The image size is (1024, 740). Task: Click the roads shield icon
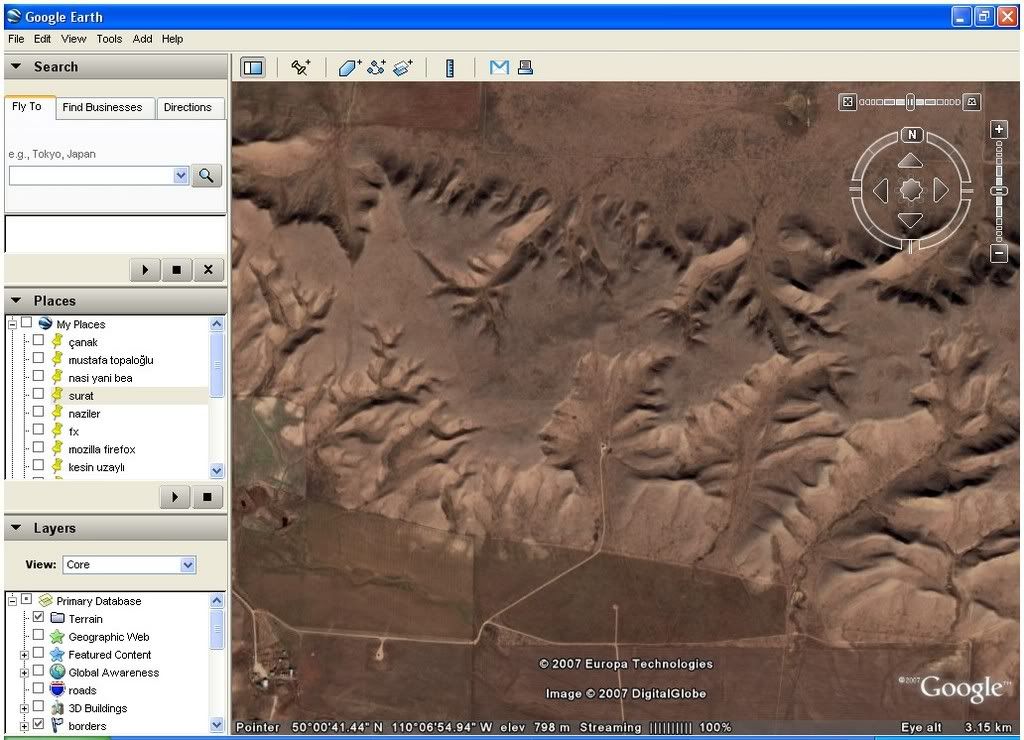[57, 690]
